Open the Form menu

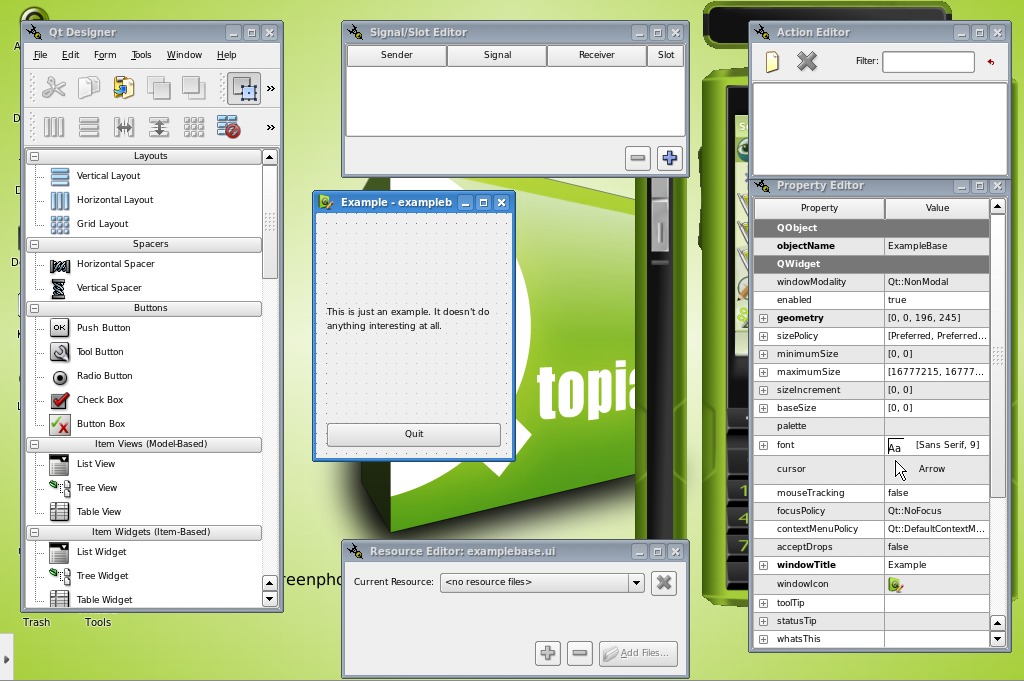[105, 55]
